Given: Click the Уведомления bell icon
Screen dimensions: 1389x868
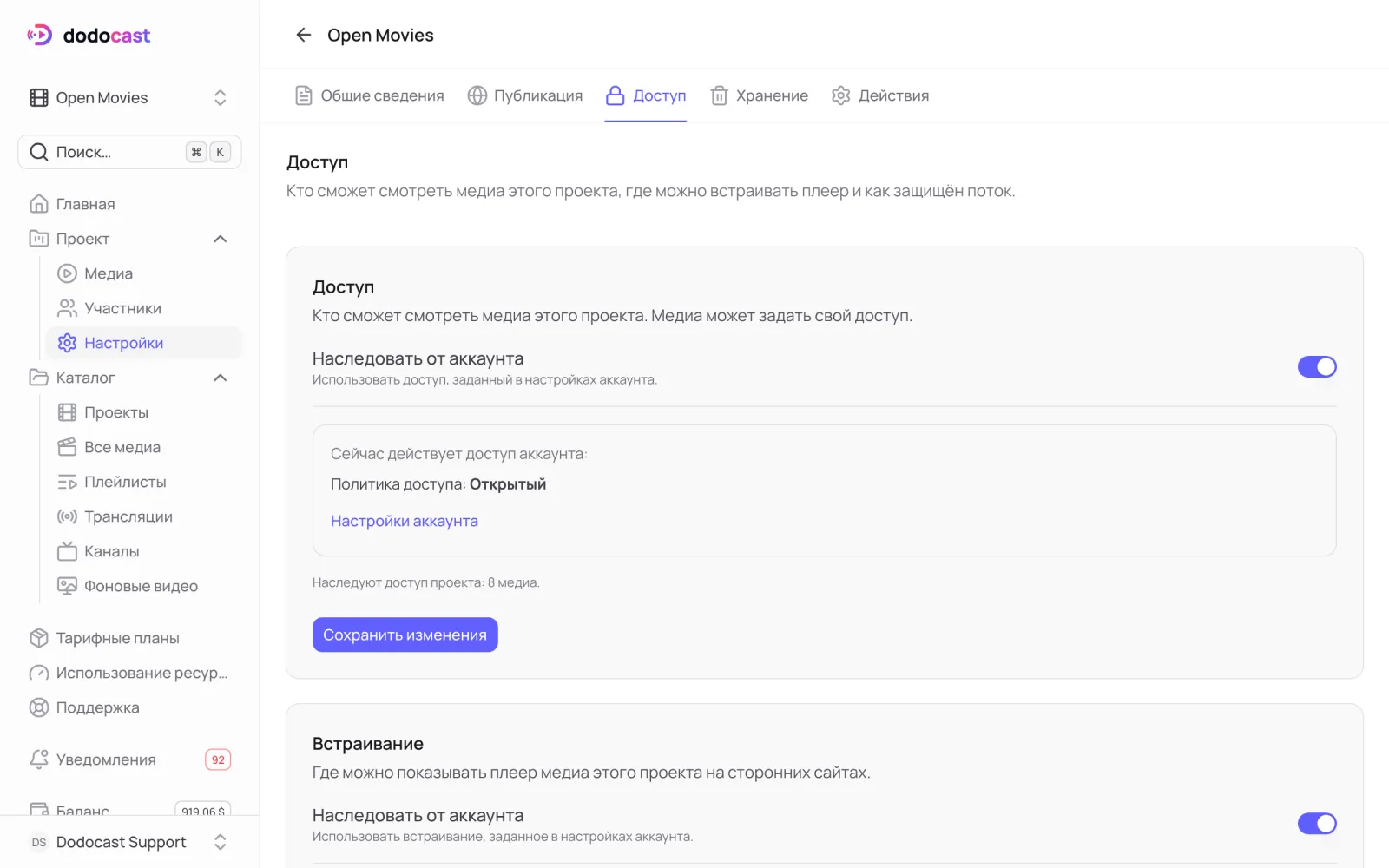Looking at the screenshot, I should pyautogui.click(x=39, y=759).
